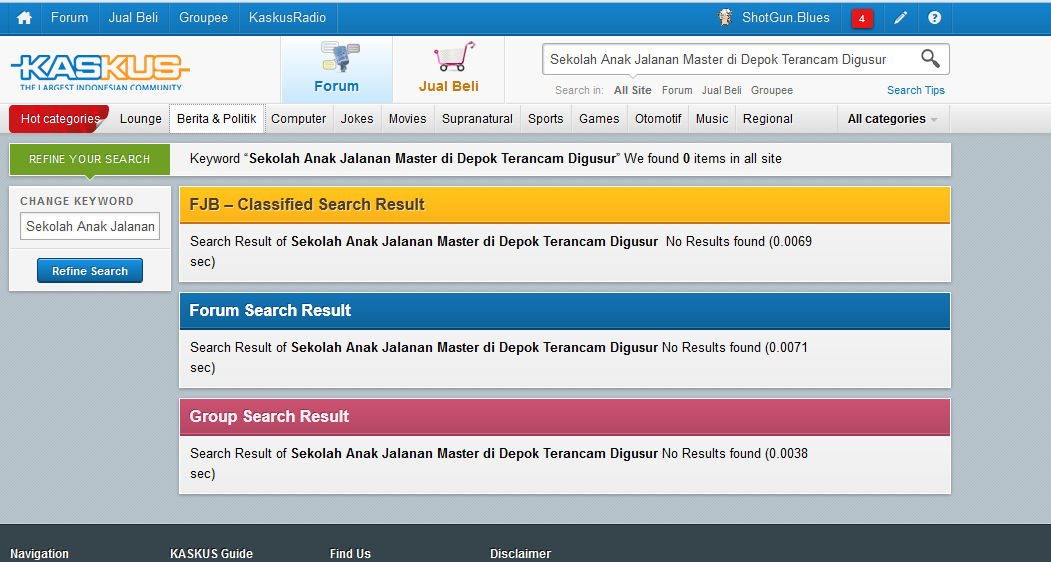Open the red notifications badge showing 4
This screenshot has height=562, width=1051.
862,19
